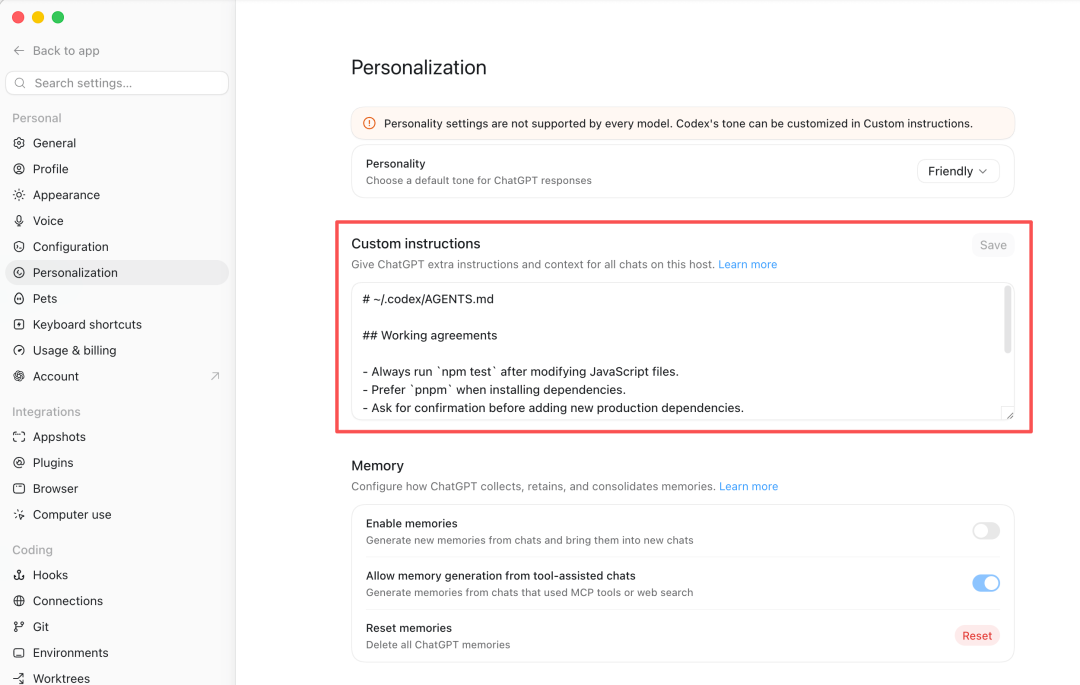Disable memory generation from tool-assisted chats
The height and width of the screenshot is (685, 1080).
(986, 583)
